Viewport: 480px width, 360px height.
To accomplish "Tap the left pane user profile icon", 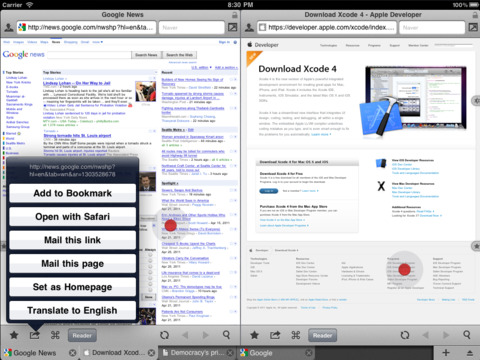I will [9, 28].
